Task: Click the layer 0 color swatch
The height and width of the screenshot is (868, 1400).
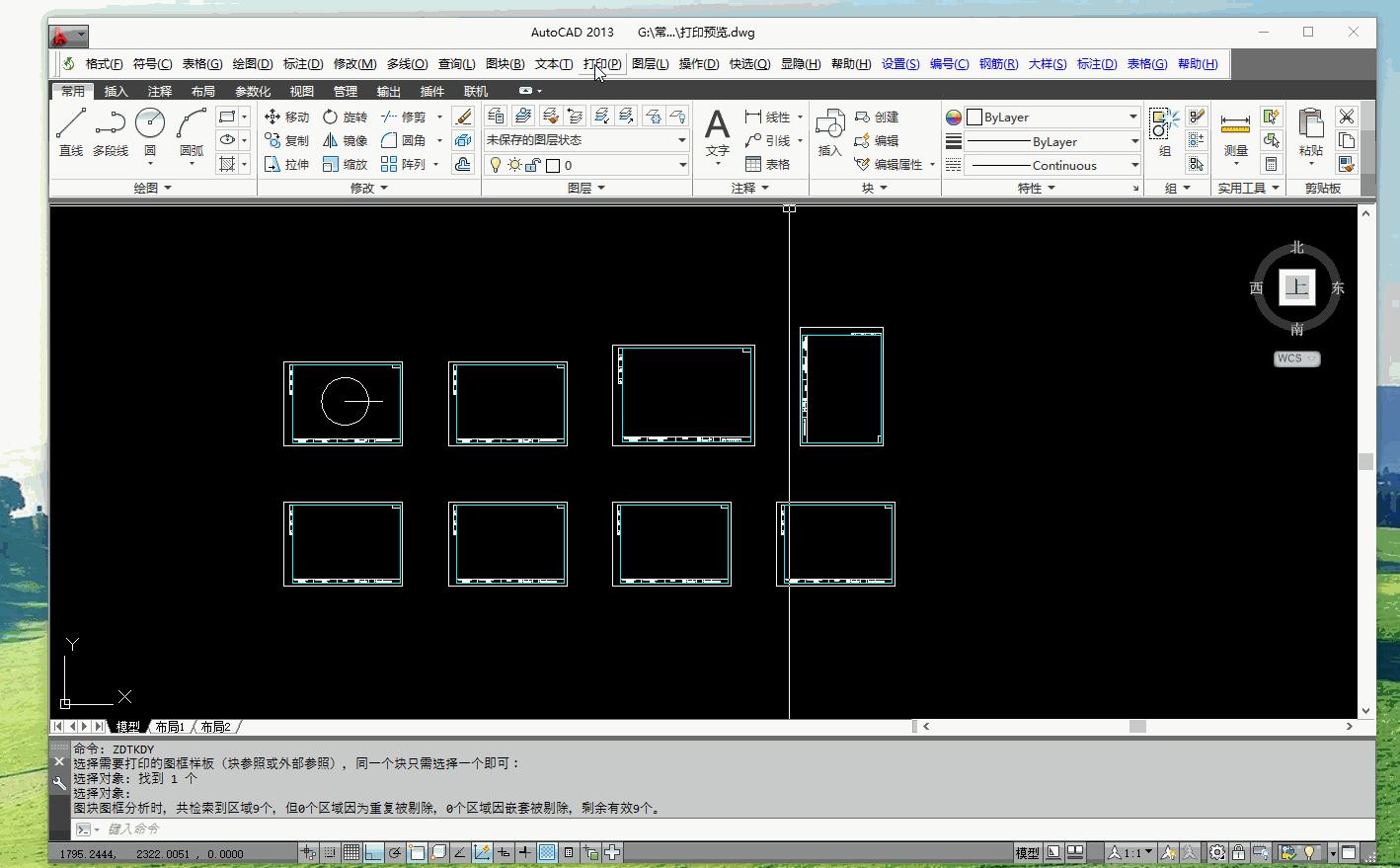Action: (x=553, y=165)
